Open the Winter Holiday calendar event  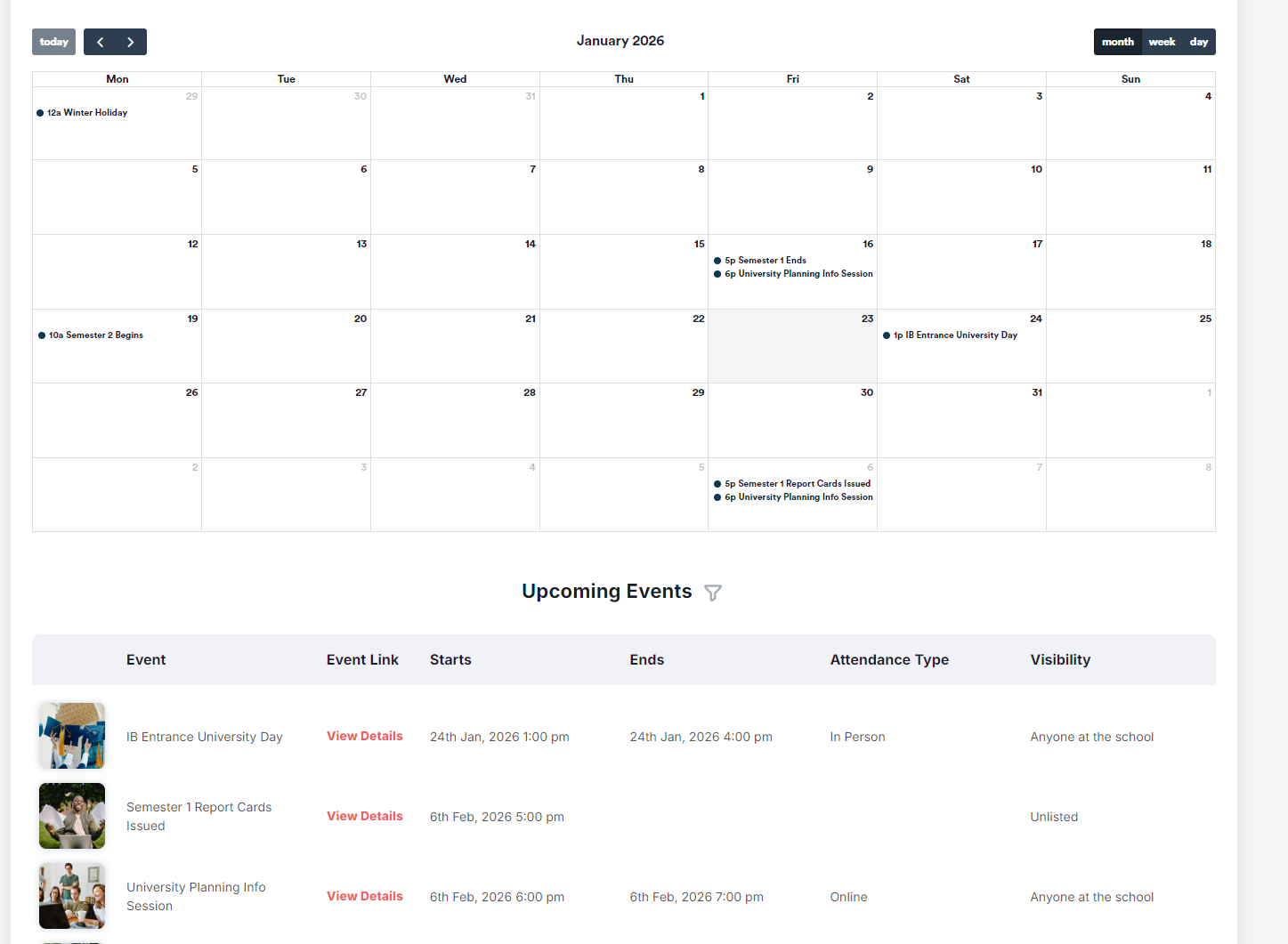86,113
